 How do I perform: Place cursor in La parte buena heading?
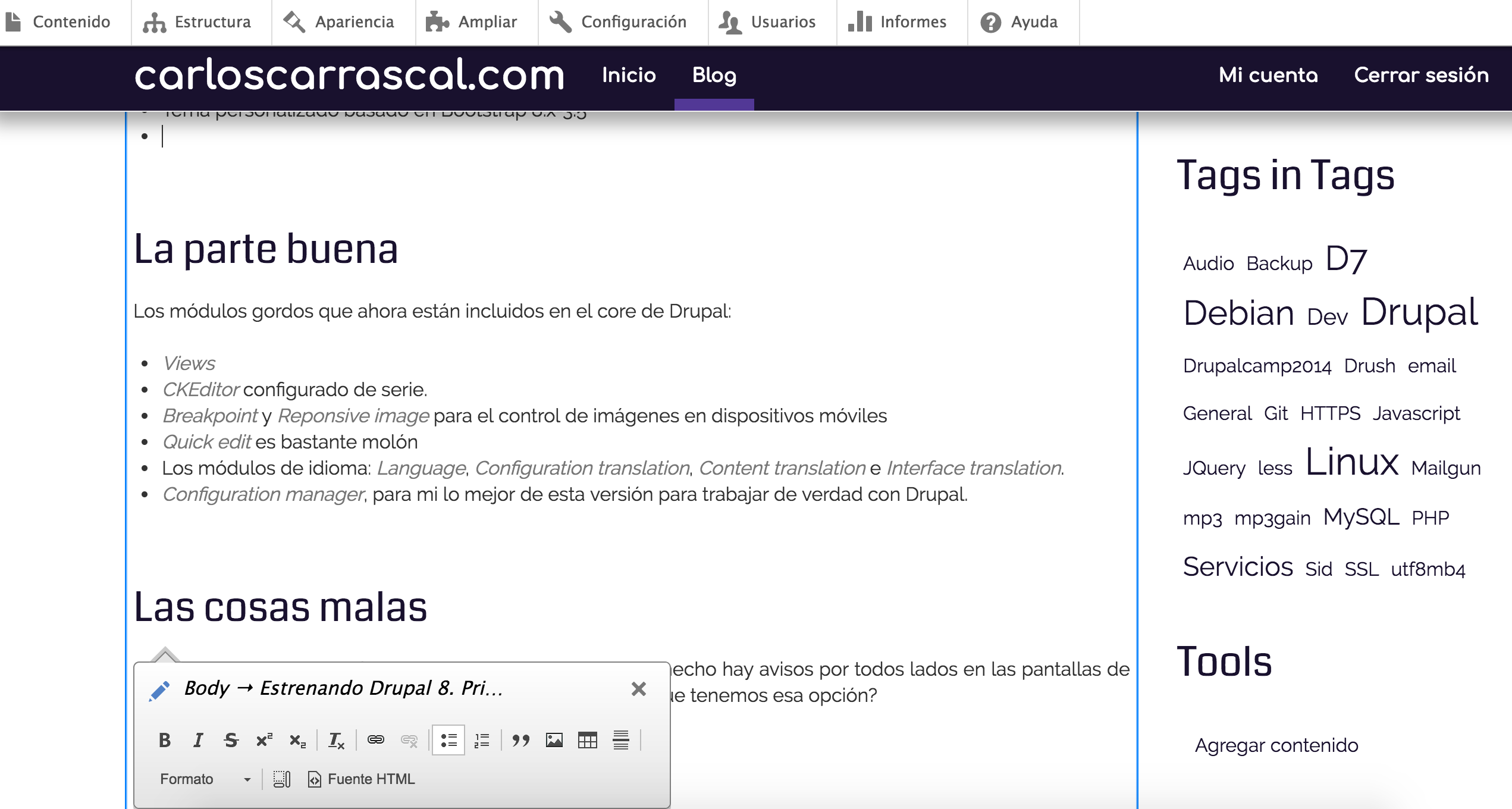pyautogui.click(x=266, y=249)
